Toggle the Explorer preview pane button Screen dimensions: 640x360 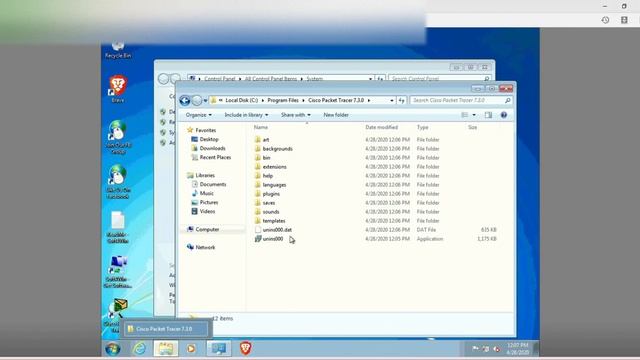(x=488, y=115)
